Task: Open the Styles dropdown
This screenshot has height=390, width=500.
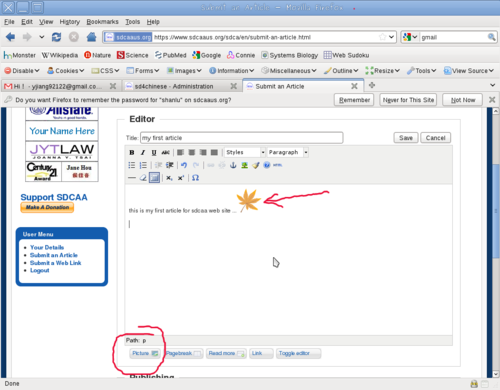Action: click(245, 152)
